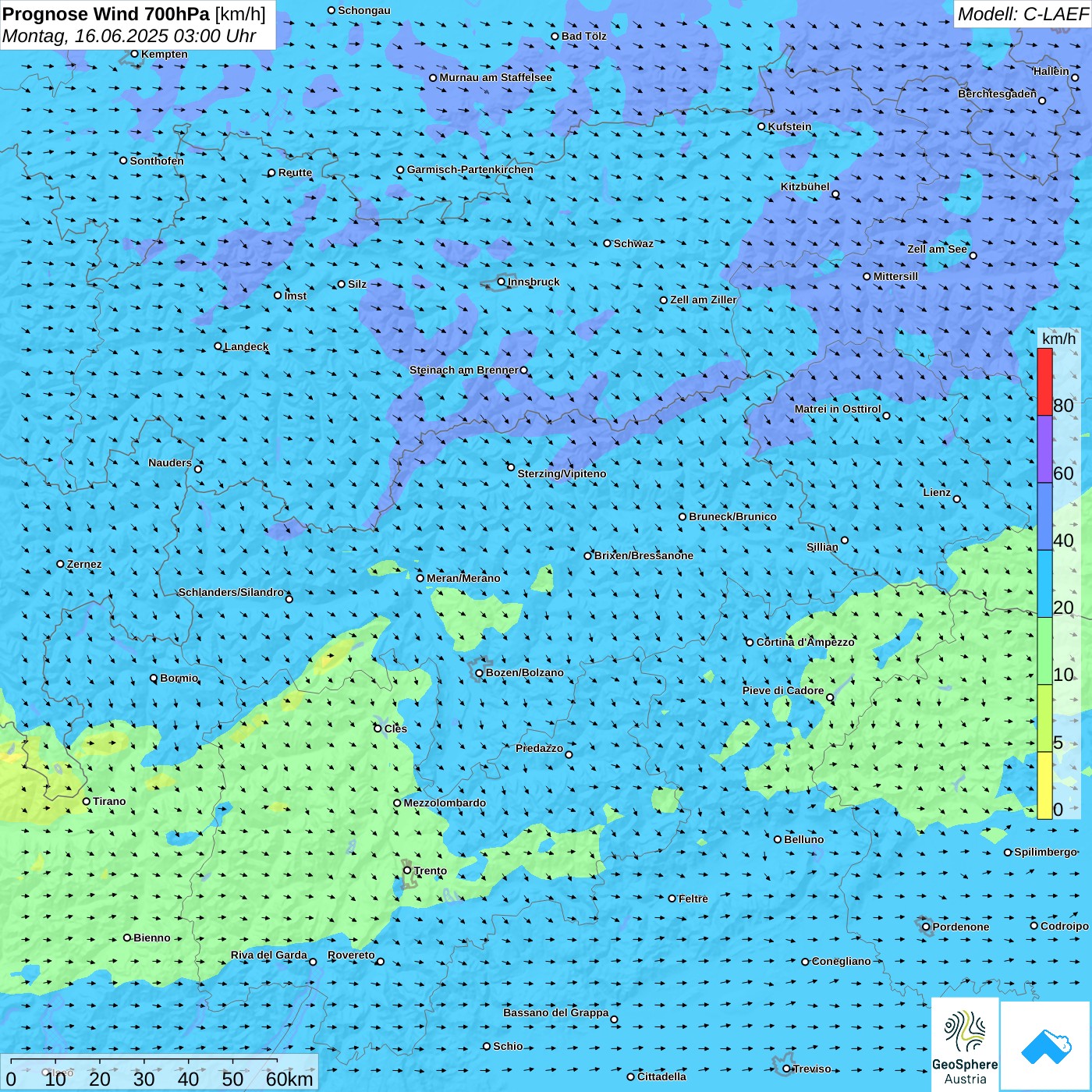Click the Trento city marker
1092x1092 pixels.
pyautogui.click(x=407, y=870)
